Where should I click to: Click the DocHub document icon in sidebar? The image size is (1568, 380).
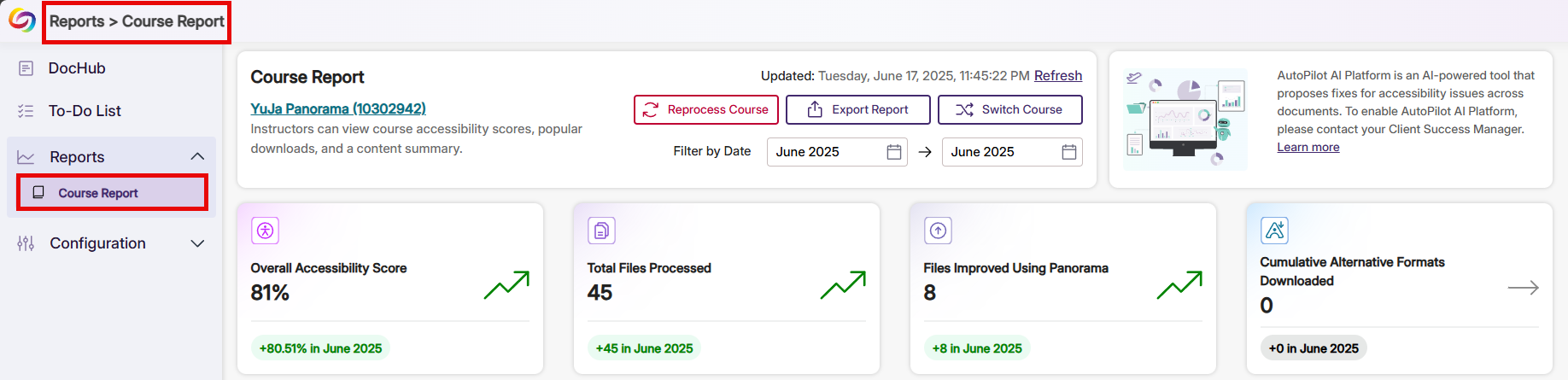[x=26, y=68]
